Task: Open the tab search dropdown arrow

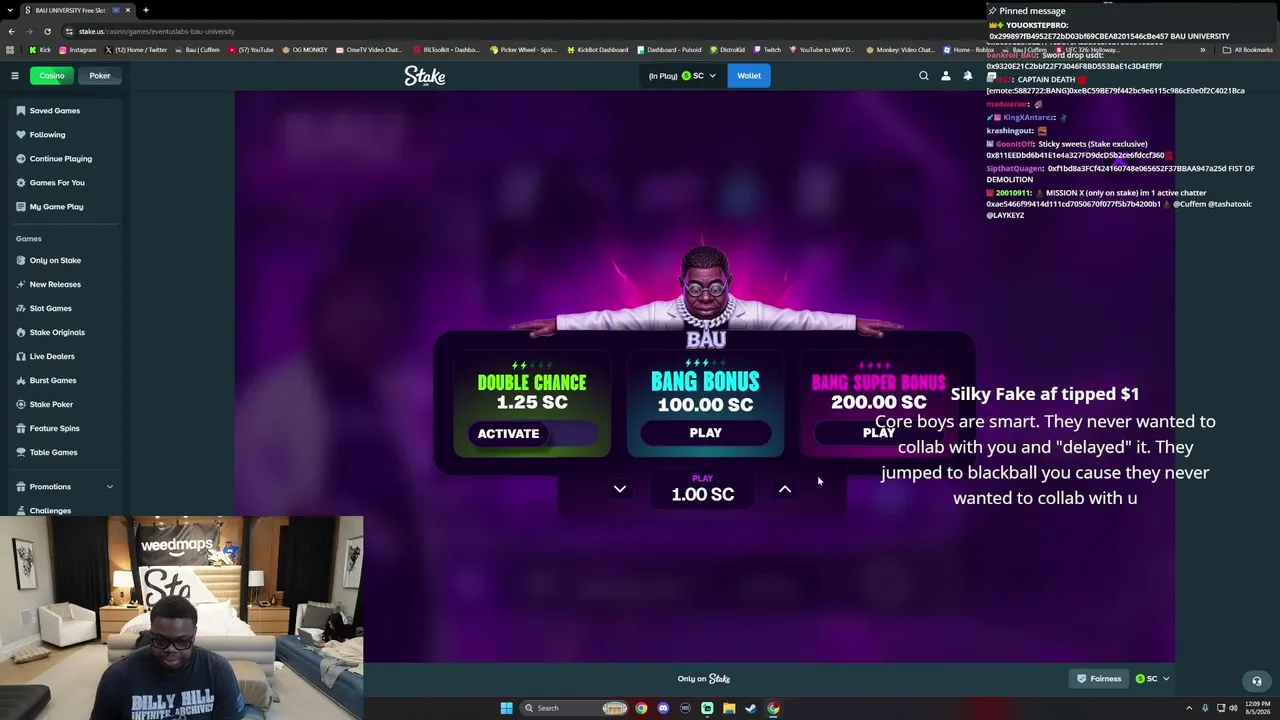Action: click(x=9, y=10)
